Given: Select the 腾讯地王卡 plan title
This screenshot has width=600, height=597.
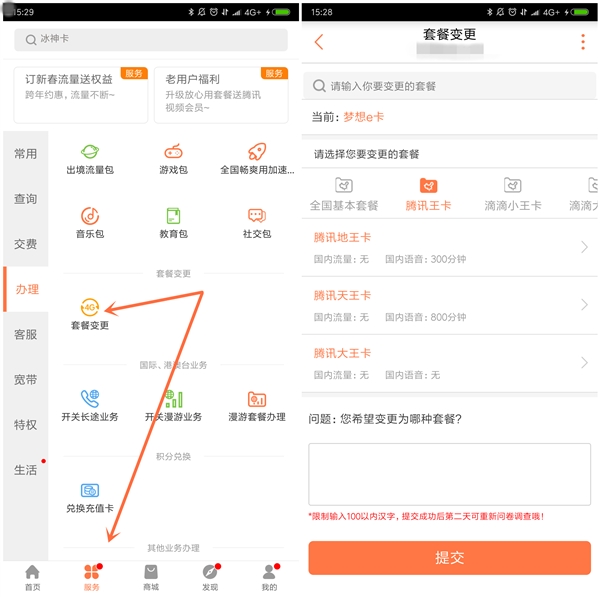Looking at the screenshot, I should pos(342,237).
